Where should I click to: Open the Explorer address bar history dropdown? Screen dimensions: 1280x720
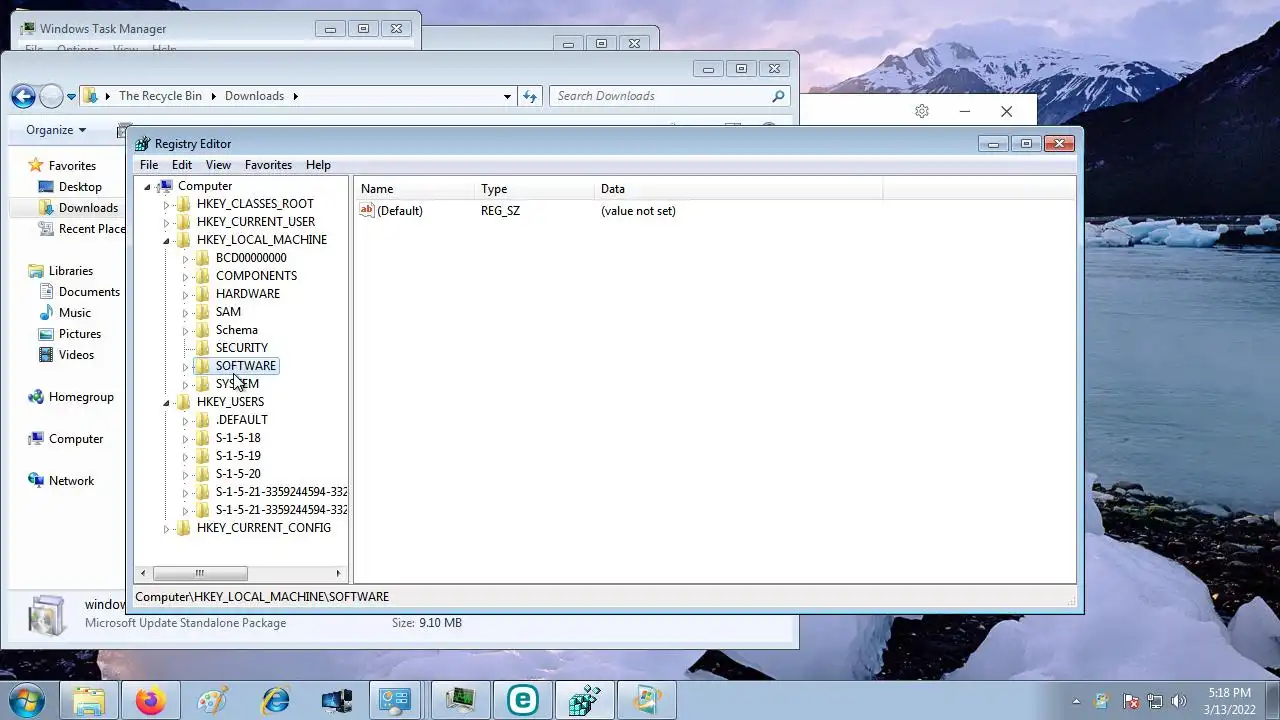click(507, 97)
